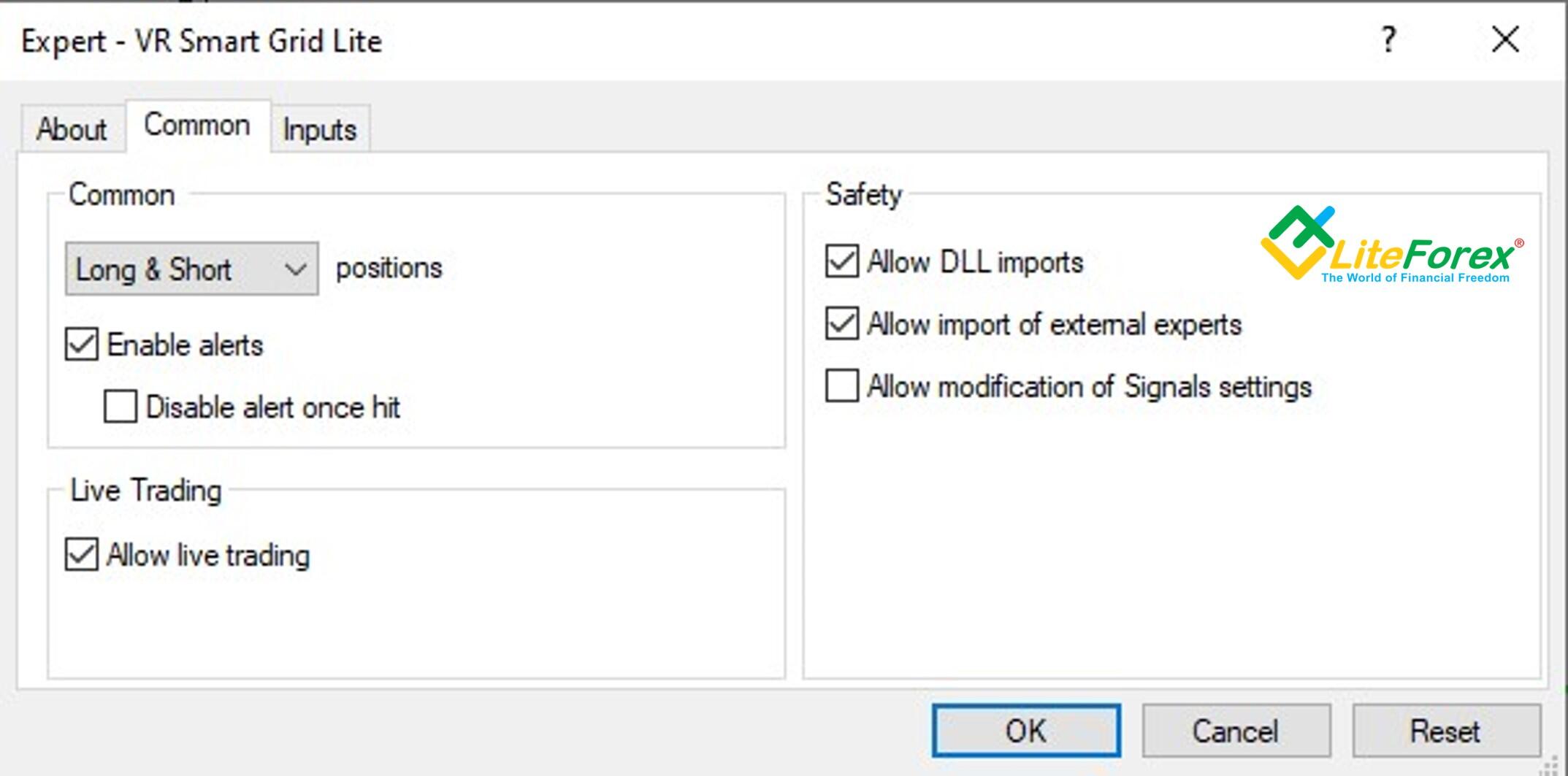The width and height of the screenshot is (1568, 776).
Task: Close the Expert dialog with X
Action: 1505,39
